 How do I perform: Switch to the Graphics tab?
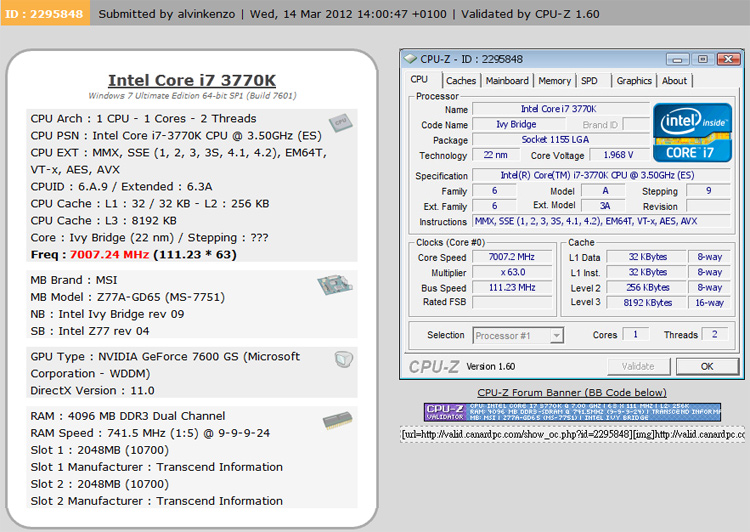coord(634,81)
